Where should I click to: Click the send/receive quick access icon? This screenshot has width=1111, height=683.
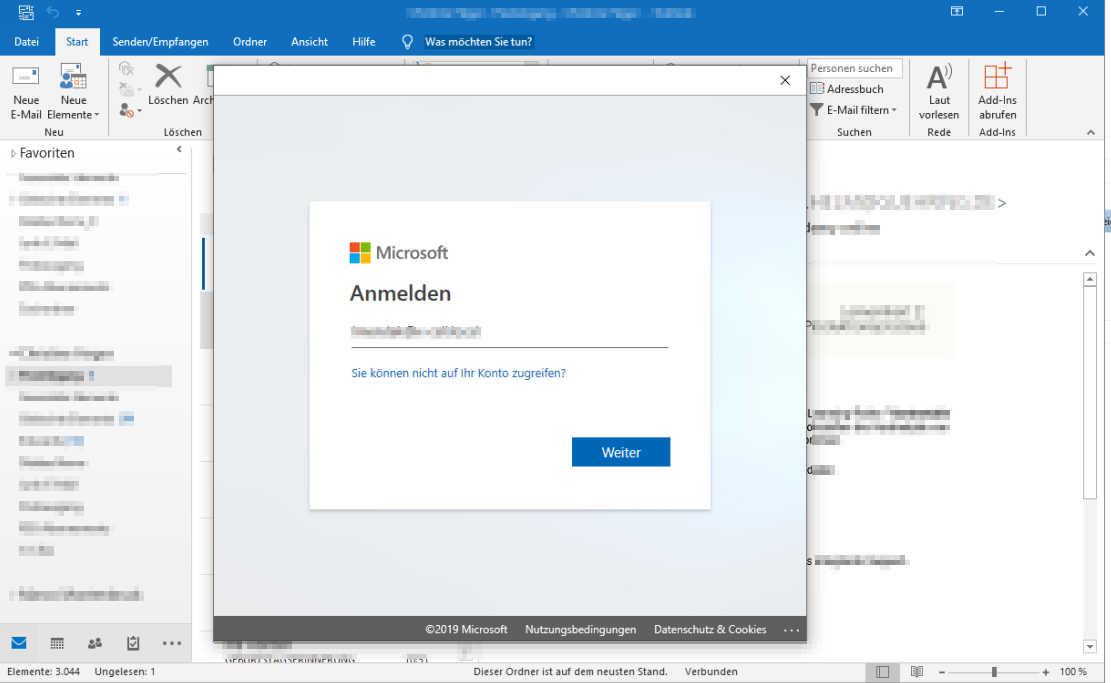[26, 12]
